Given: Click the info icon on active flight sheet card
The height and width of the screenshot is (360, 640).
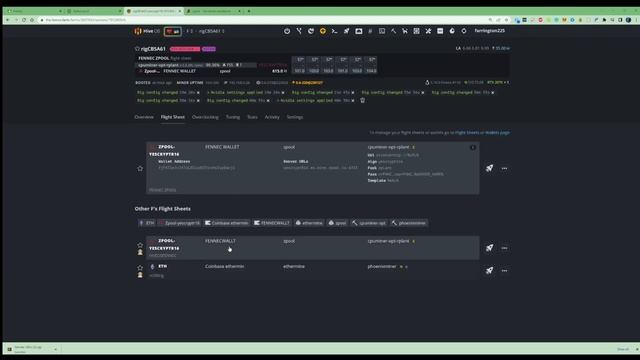Looking at the screenshot, I should point(473,147).
